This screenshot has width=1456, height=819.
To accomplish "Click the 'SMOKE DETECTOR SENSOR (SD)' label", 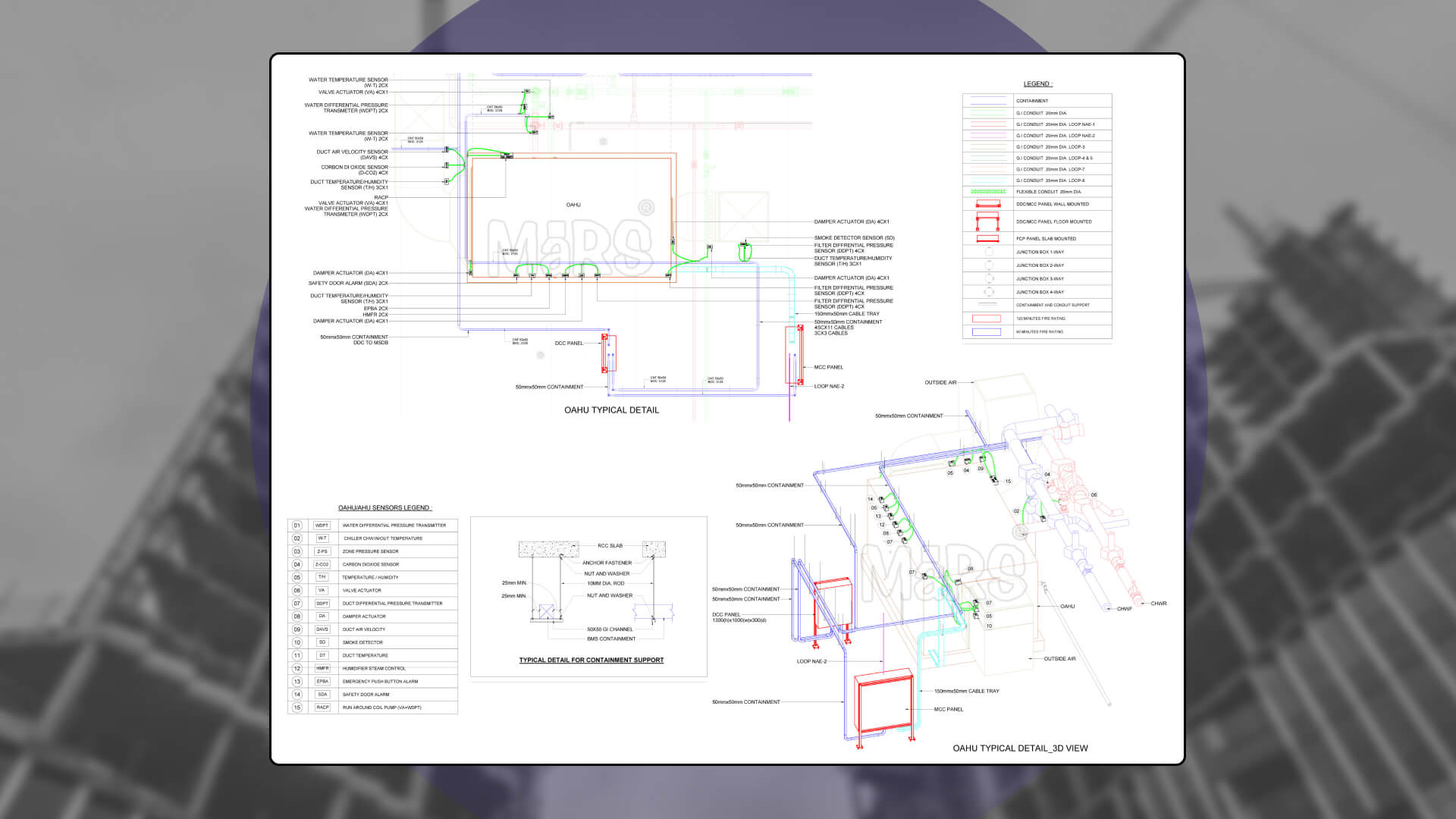I will (854, 238).
